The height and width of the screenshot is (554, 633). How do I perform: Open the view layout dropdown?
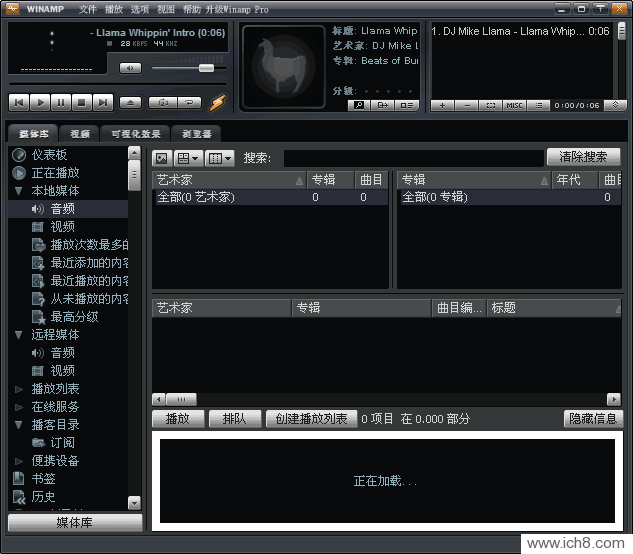188,158
